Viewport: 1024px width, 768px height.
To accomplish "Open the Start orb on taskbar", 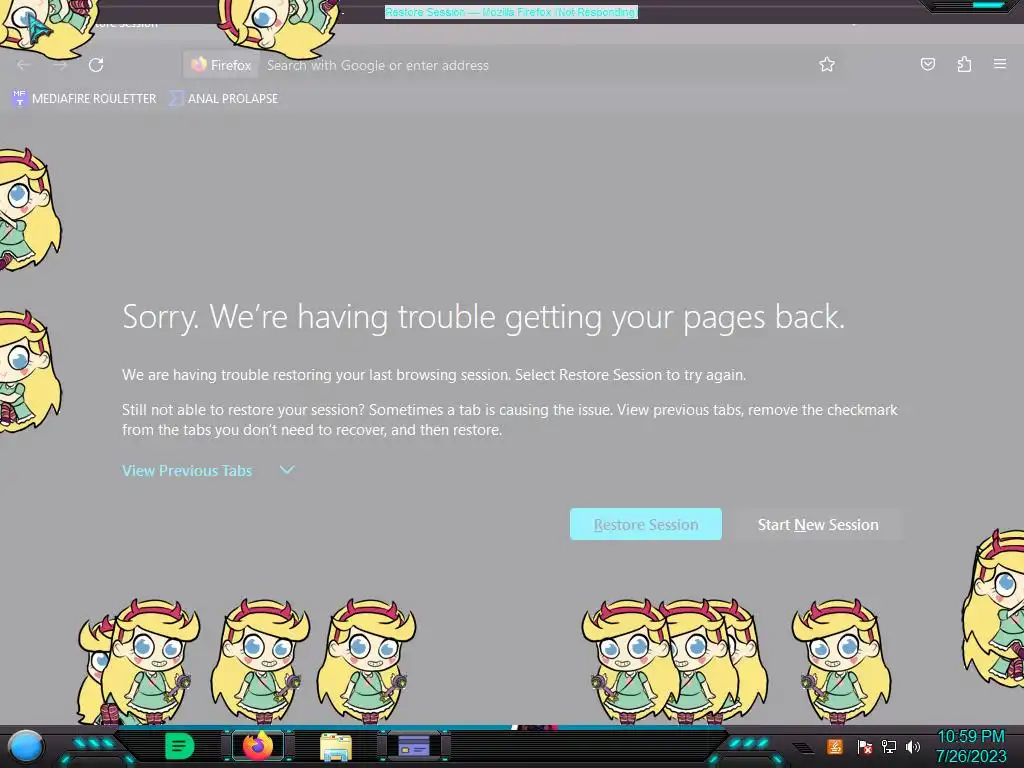I will pos(25,747).
